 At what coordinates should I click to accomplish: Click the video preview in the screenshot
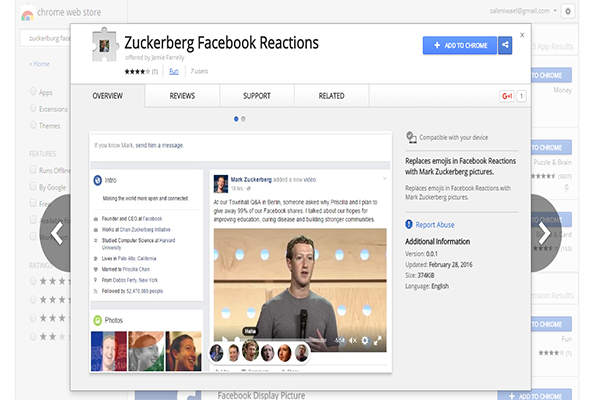click(300, 290)
